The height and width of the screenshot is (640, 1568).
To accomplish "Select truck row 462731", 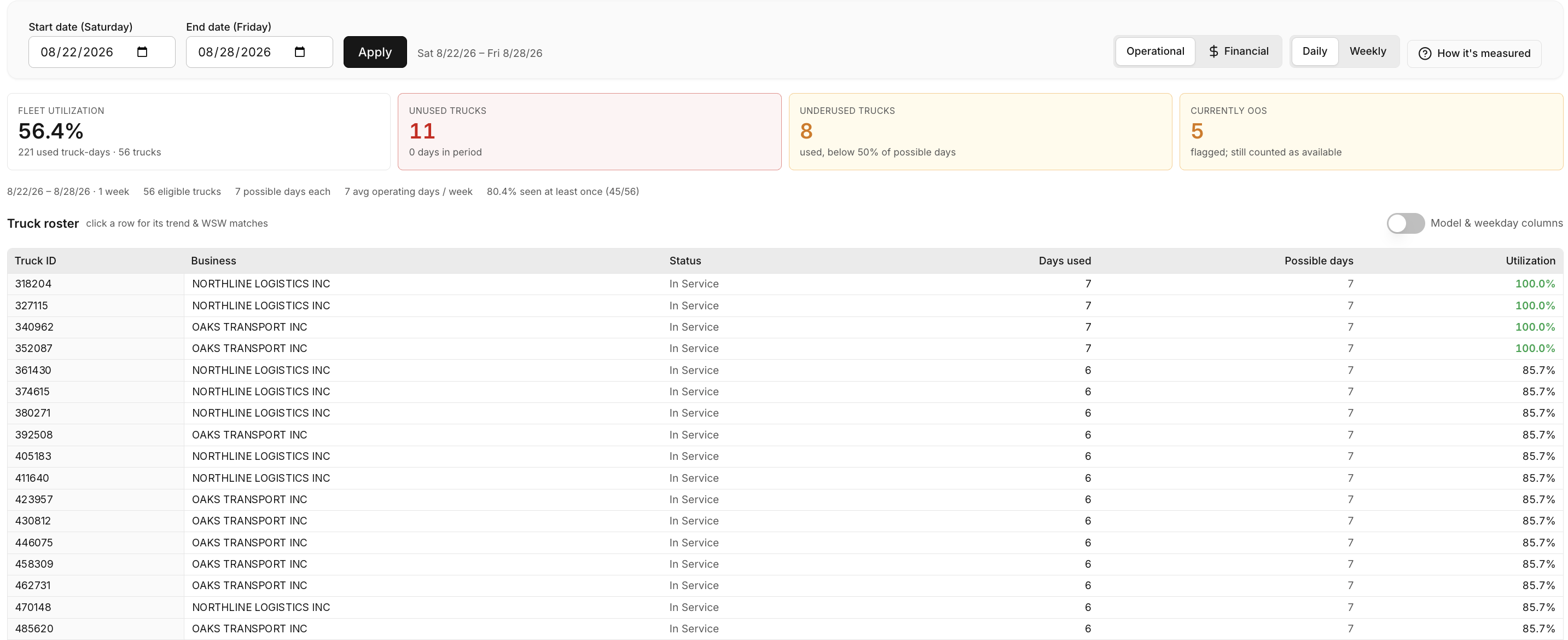I will coord(785,585).
